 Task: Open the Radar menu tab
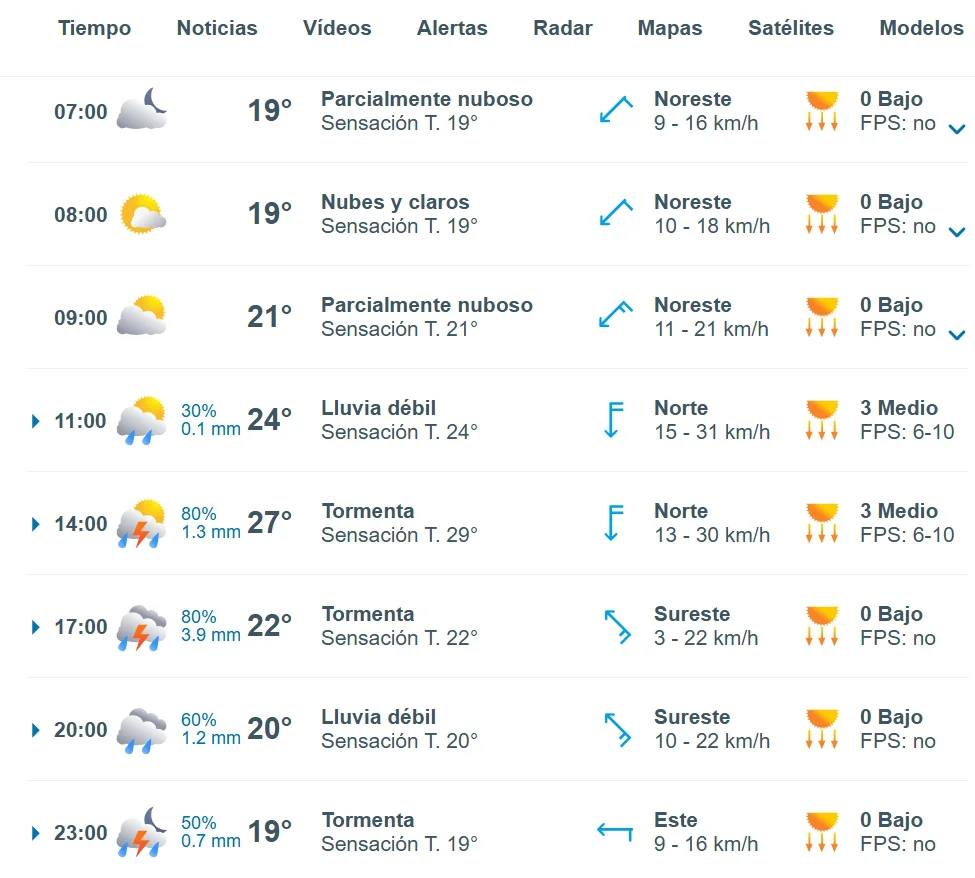click(563, 28)
